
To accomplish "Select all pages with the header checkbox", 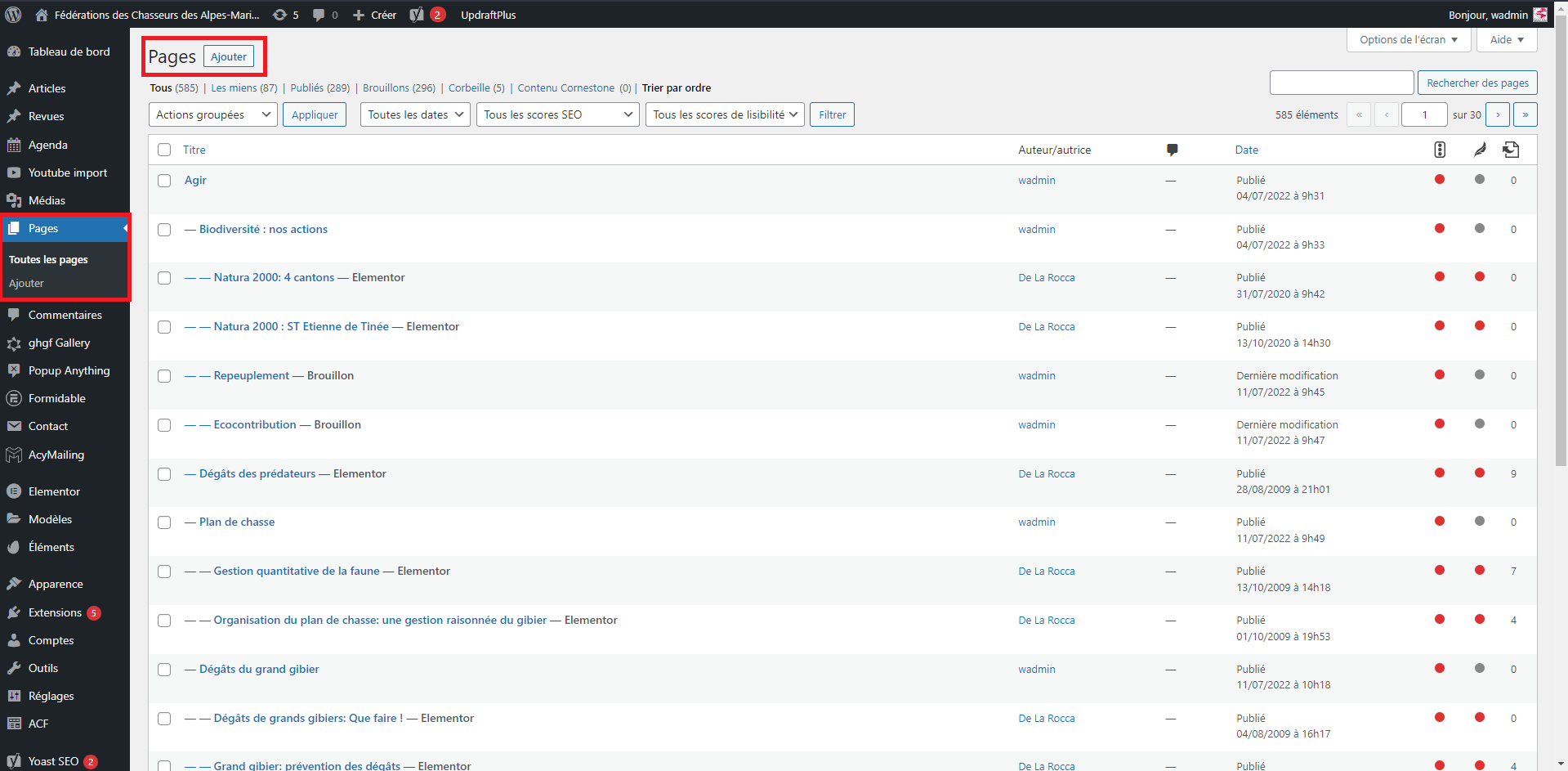I will tap(164, 150).
